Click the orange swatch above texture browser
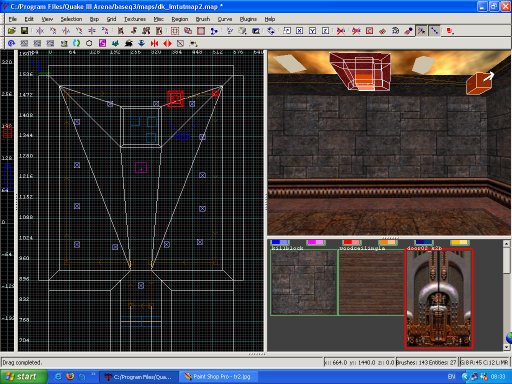512x384 pixels. [x=388, y=242]
